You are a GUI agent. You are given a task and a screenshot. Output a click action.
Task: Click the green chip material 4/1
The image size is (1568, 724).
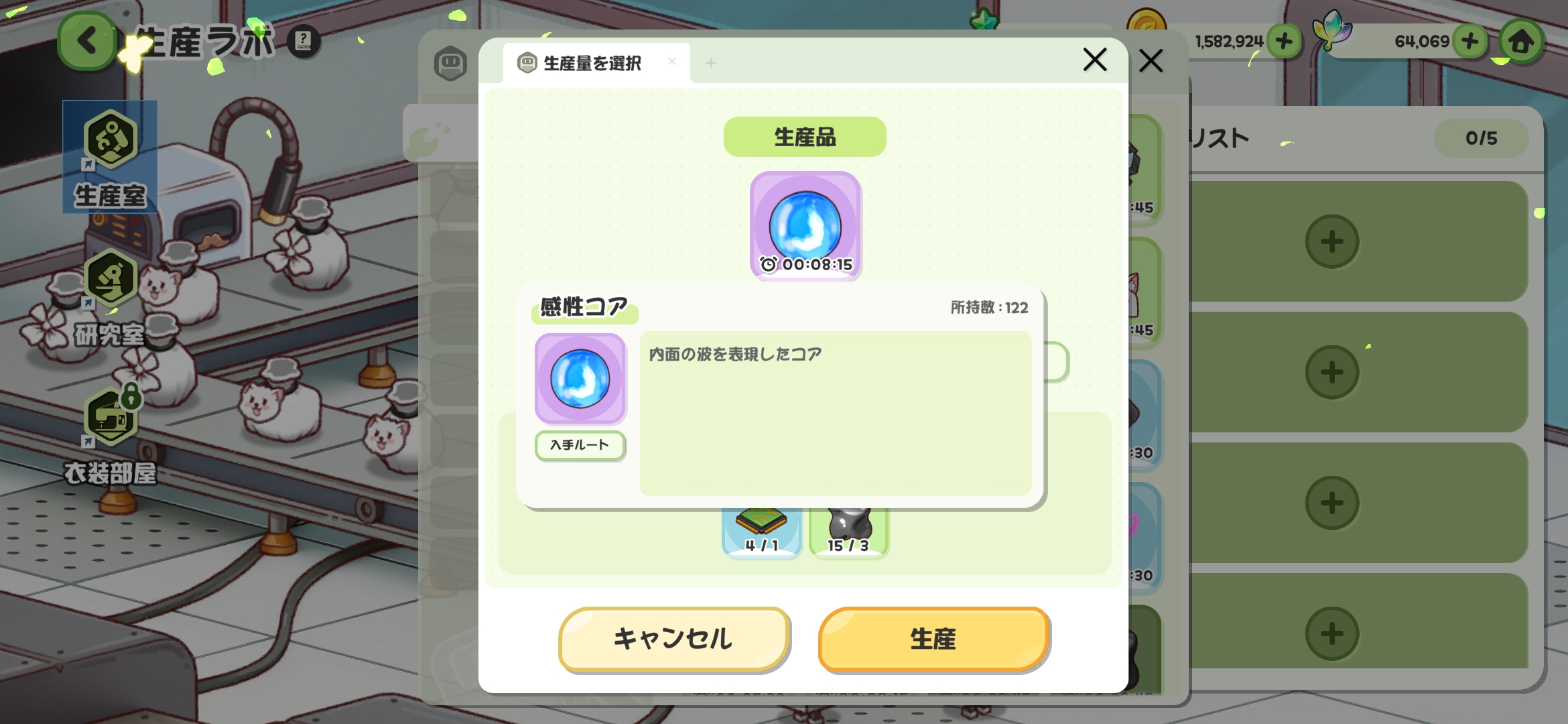tap(762, 532)
